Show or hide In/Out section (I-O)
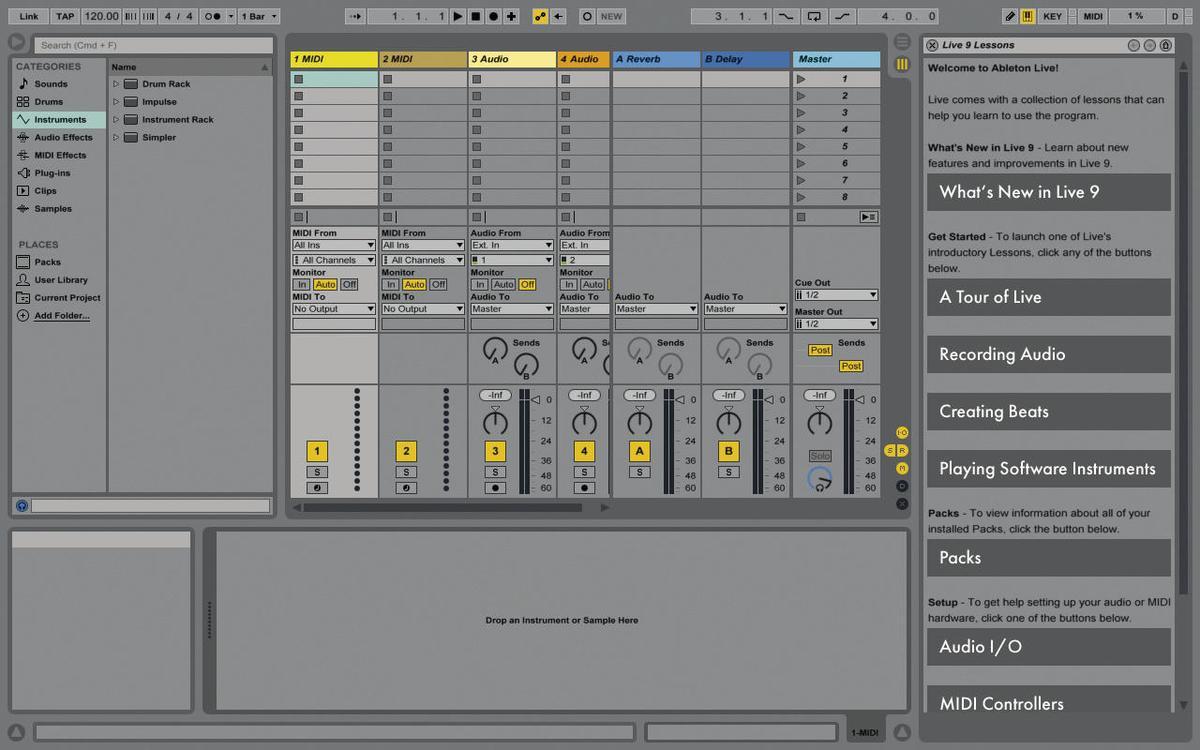The image size is (1200, 750). click(x=902, y=432)
